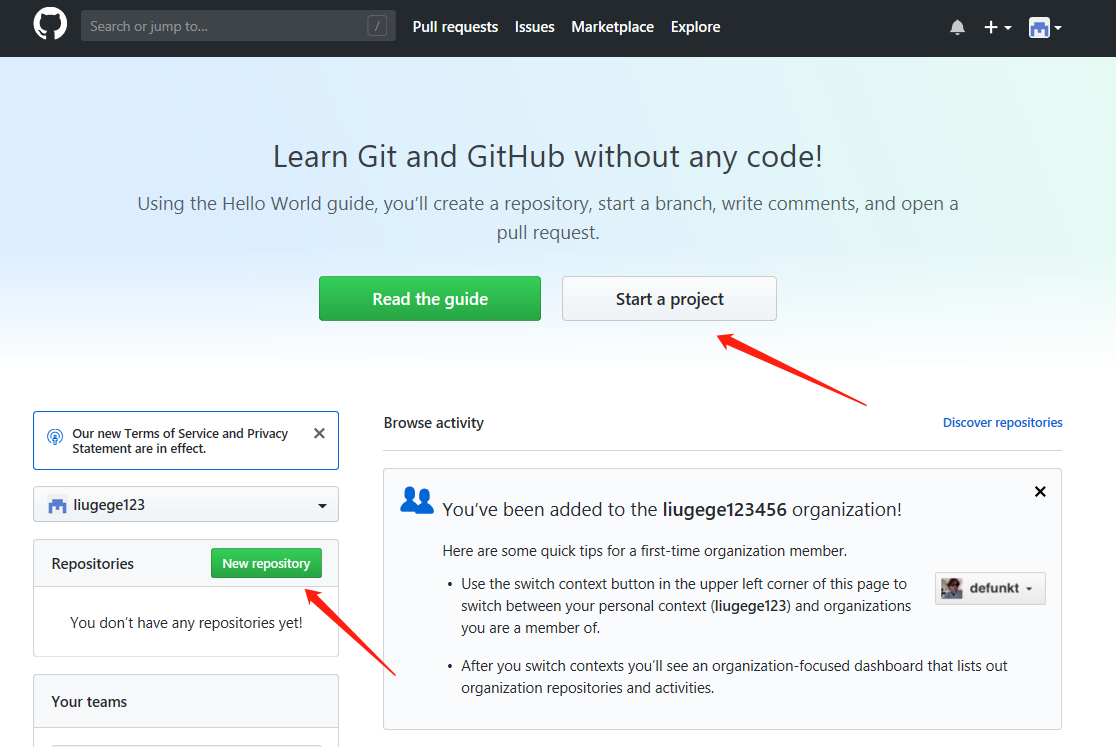Image resolution: width=1116 pixels, height=747 pixels.
Task: Open the user avatar profile menu
Action: 1045,28
